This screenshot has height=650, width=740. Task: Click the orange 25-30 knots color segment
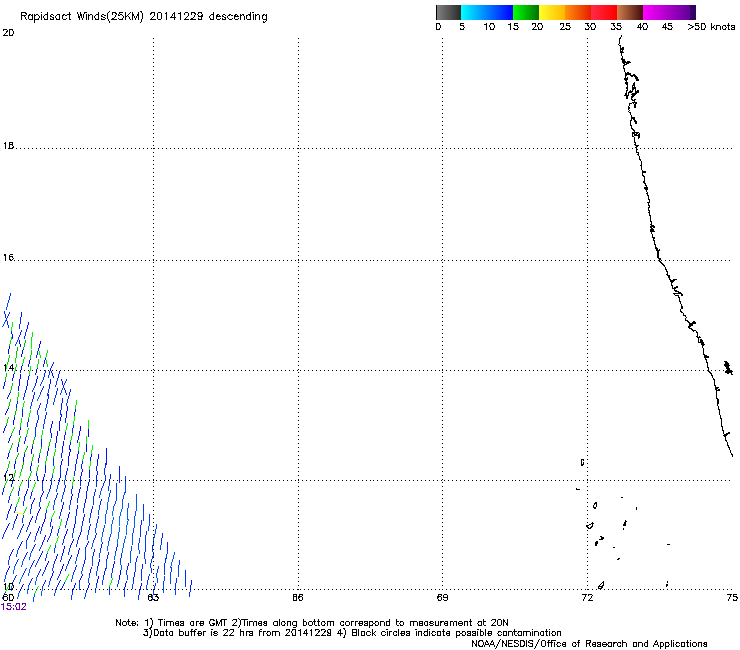[x=578, y=12]
